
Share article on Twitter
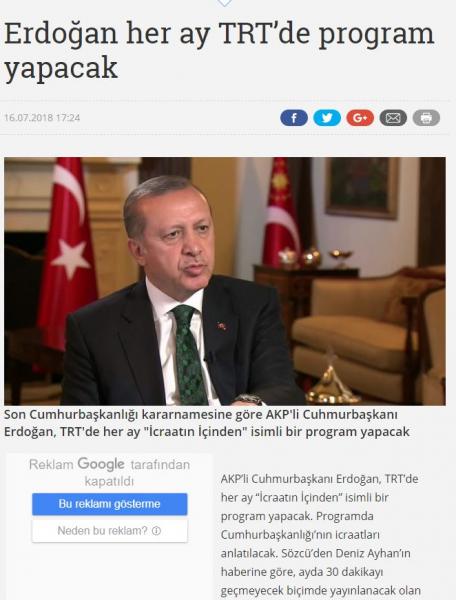[327, 118]
